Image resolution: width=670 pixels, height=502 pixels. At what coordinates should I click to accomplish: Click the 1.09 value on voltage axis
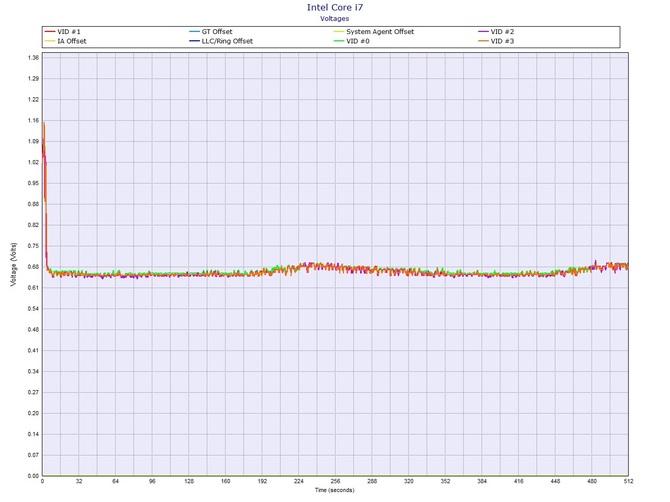pyautogui.click(x=33, y=141)
